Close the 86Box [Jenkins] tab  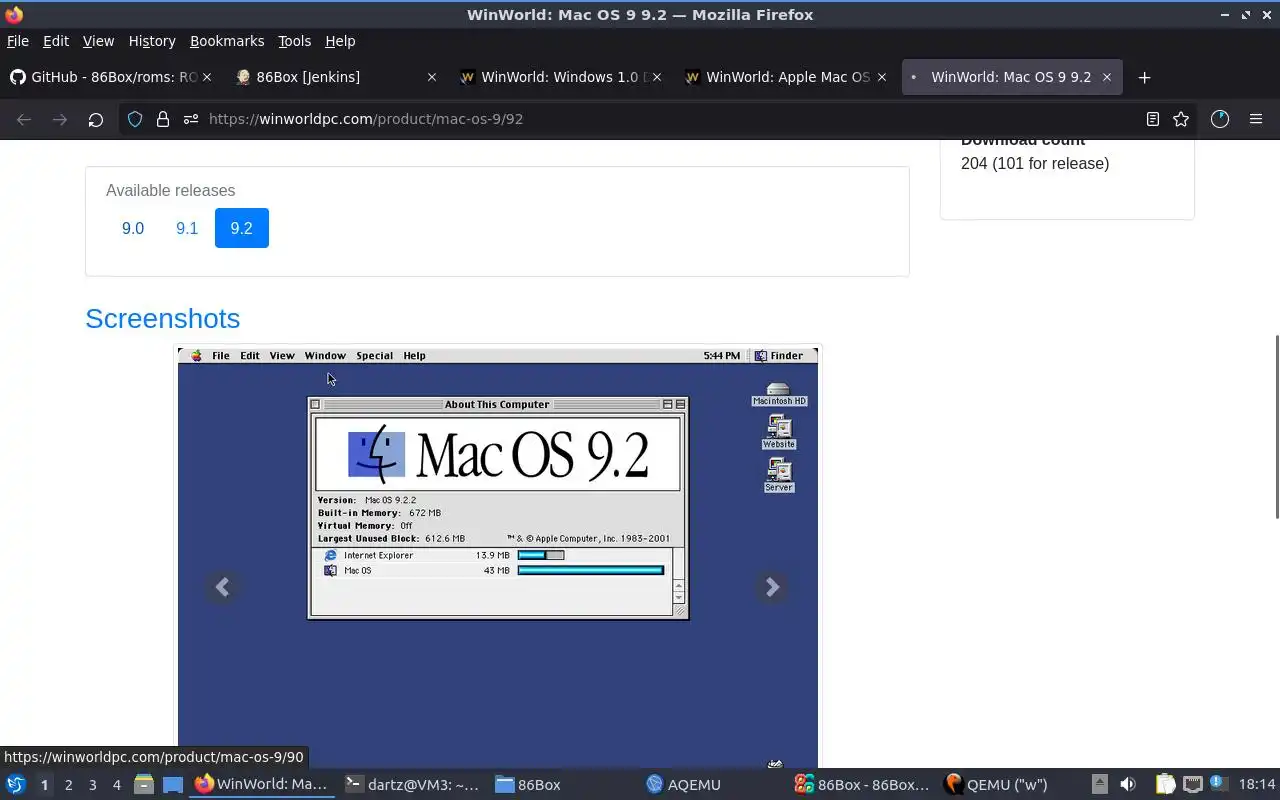pos(432,77)
